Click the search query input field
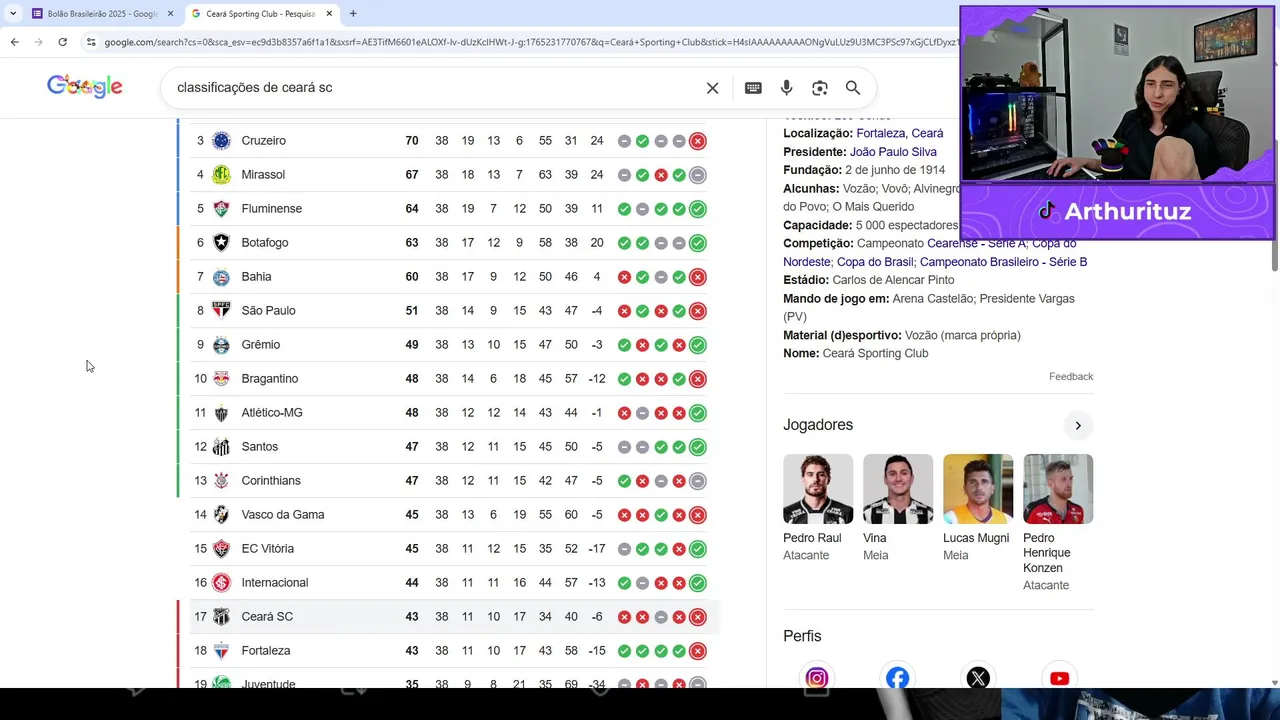This screenshot has height=720, width=1280. coord(435,88)
